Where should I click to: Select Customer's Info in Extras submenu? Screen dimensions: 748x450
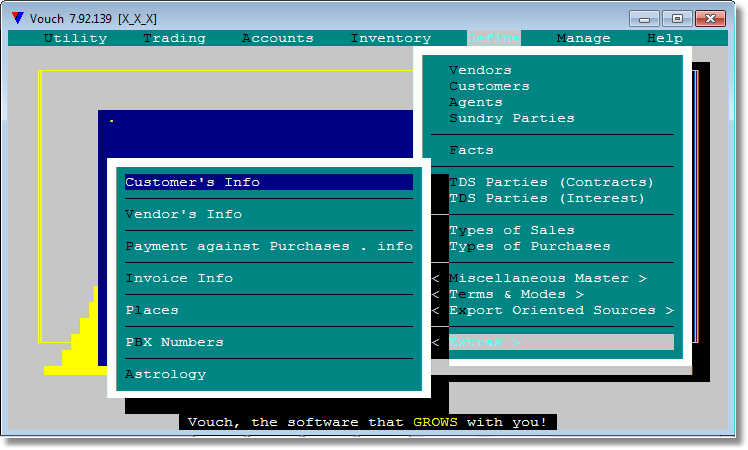[x=269, y=182]
